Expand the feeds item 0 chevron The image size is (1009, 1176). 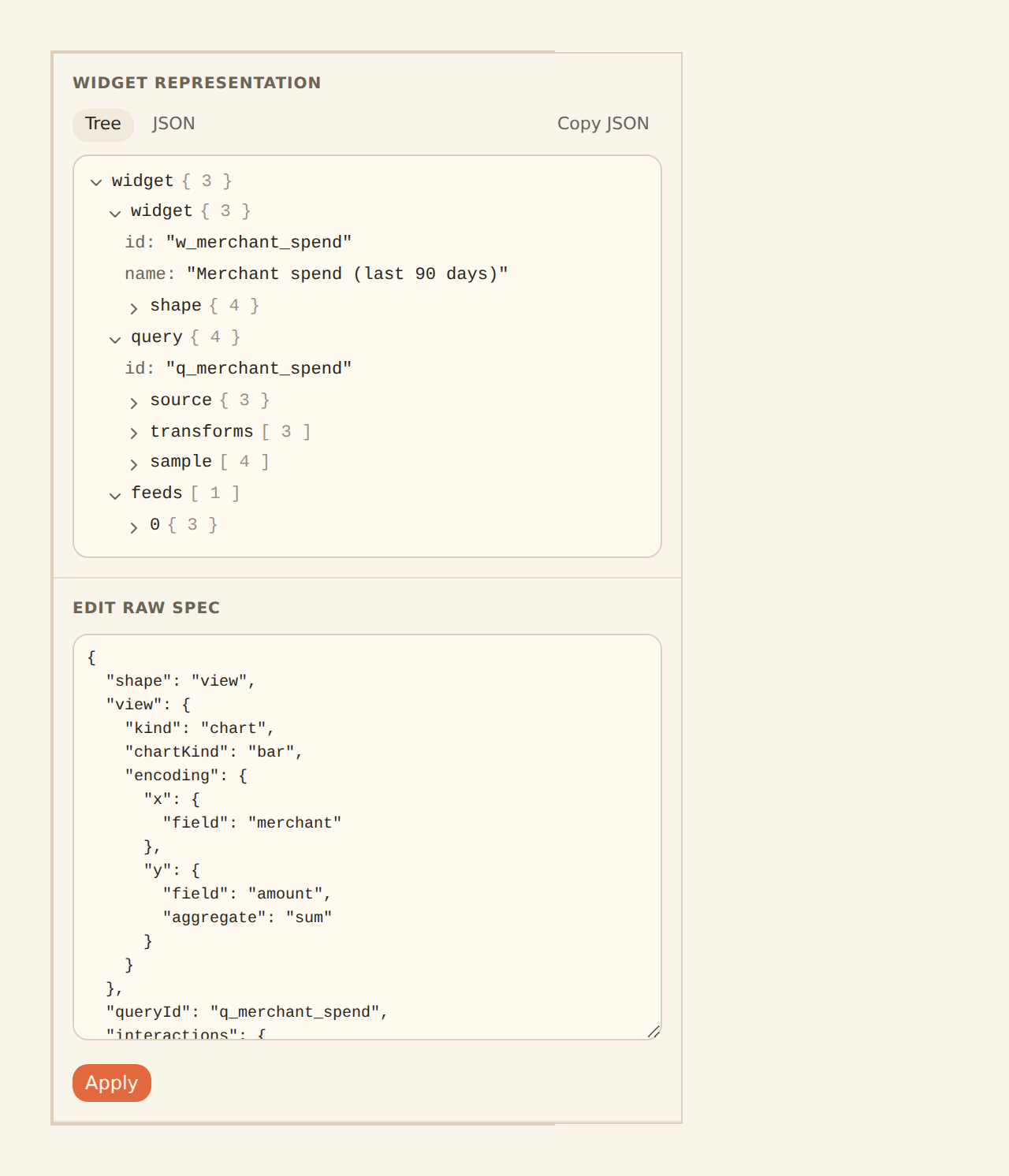coord(134,527)
